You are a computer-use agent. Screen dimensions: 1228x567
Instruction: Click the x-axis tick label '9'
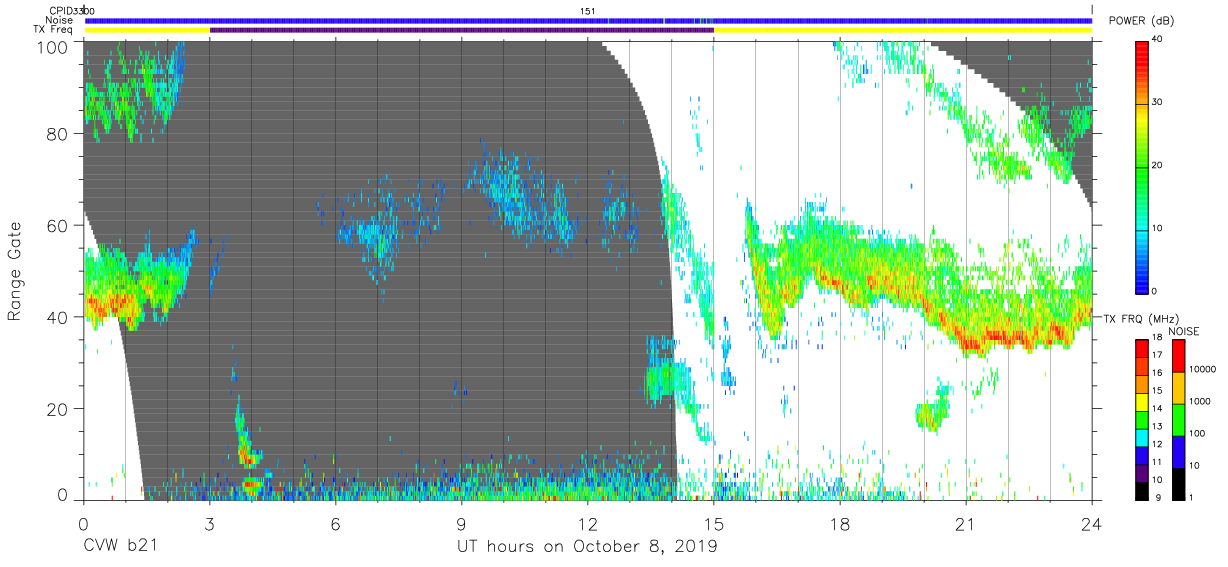click(462, 523)
